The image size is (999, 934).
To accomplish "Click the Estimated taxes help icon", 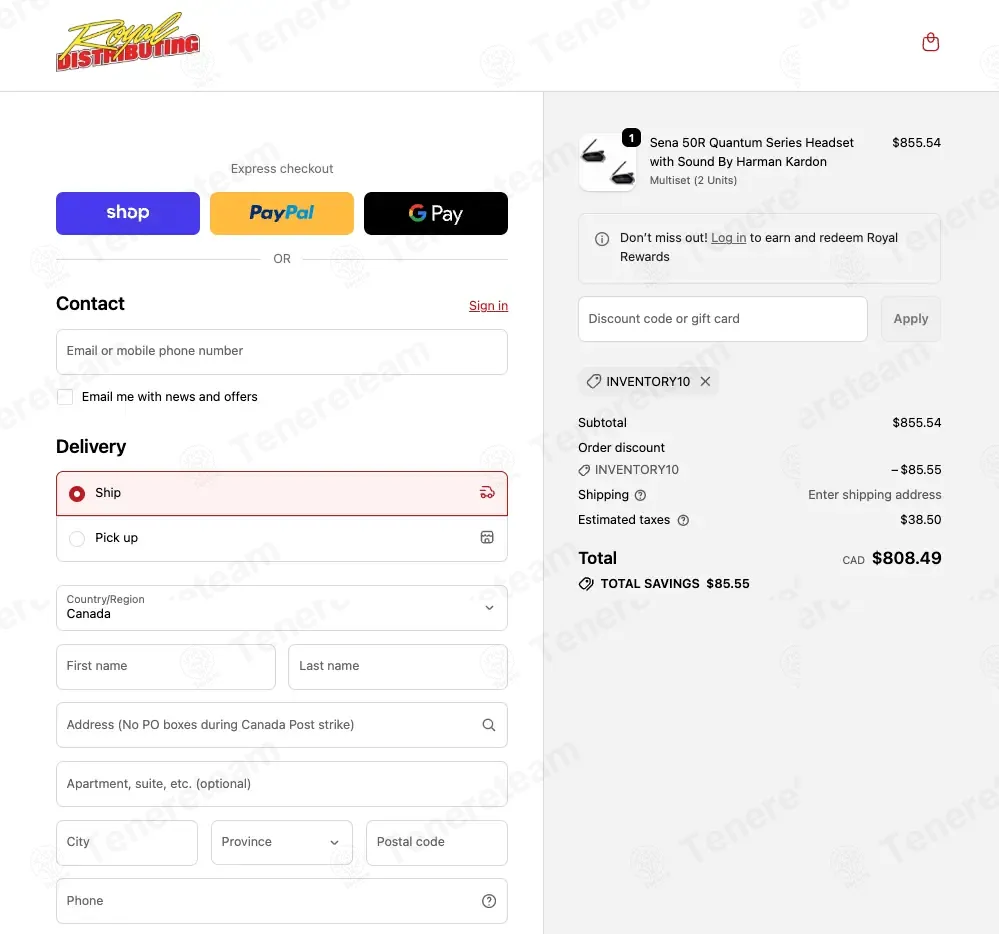I will [683, 520].
